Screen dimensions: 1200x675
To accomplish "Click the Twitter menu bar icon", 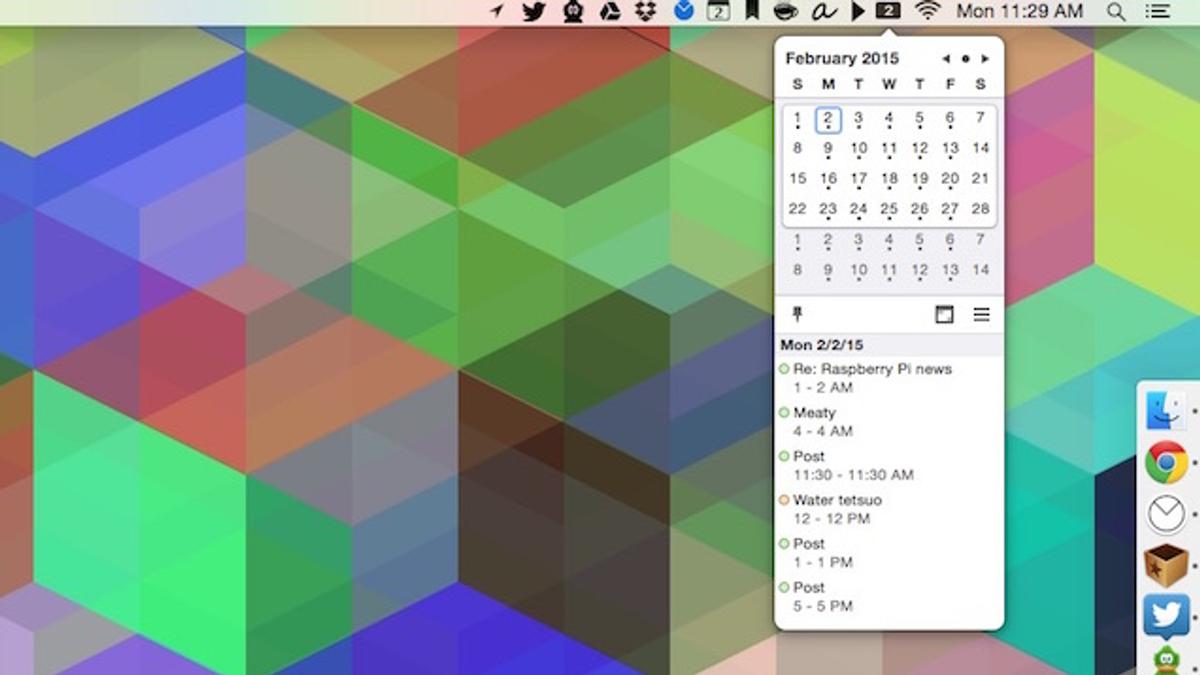I will pyautogui.click(x=535, y=12).
